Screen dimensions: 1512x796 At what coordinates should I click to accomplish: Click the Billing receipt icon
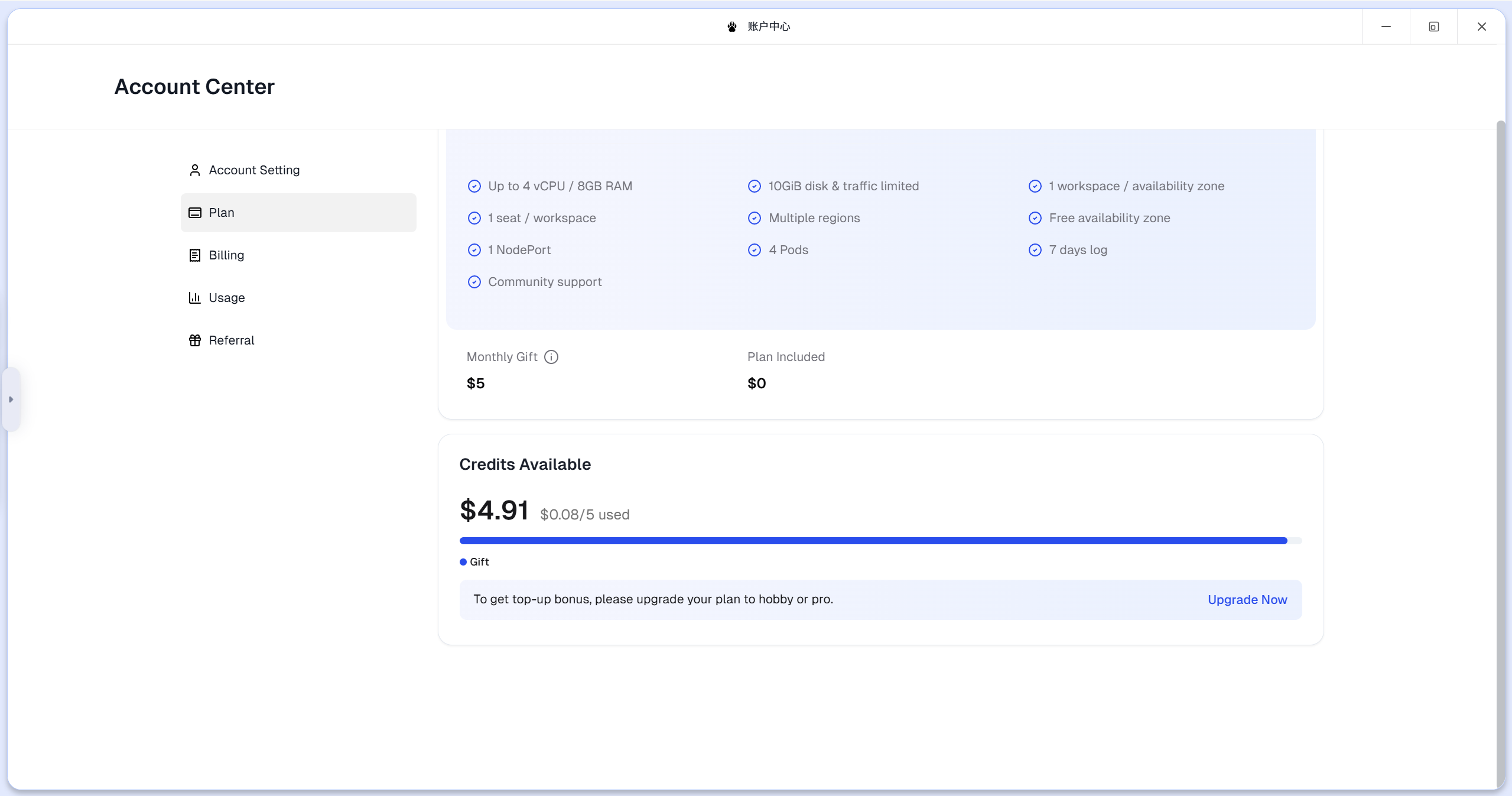pyautogui.click(x=194, y=255)
